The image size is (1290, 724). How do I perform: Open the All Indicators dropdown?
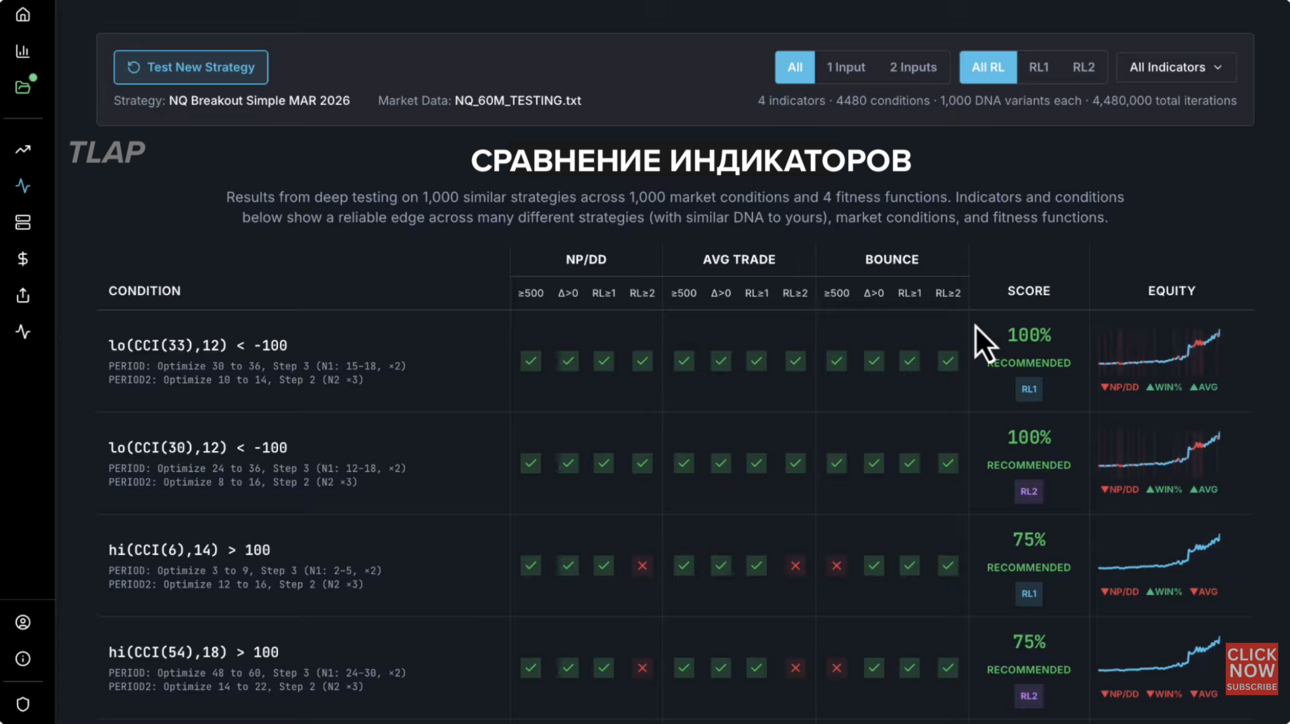click(1176, 67)
